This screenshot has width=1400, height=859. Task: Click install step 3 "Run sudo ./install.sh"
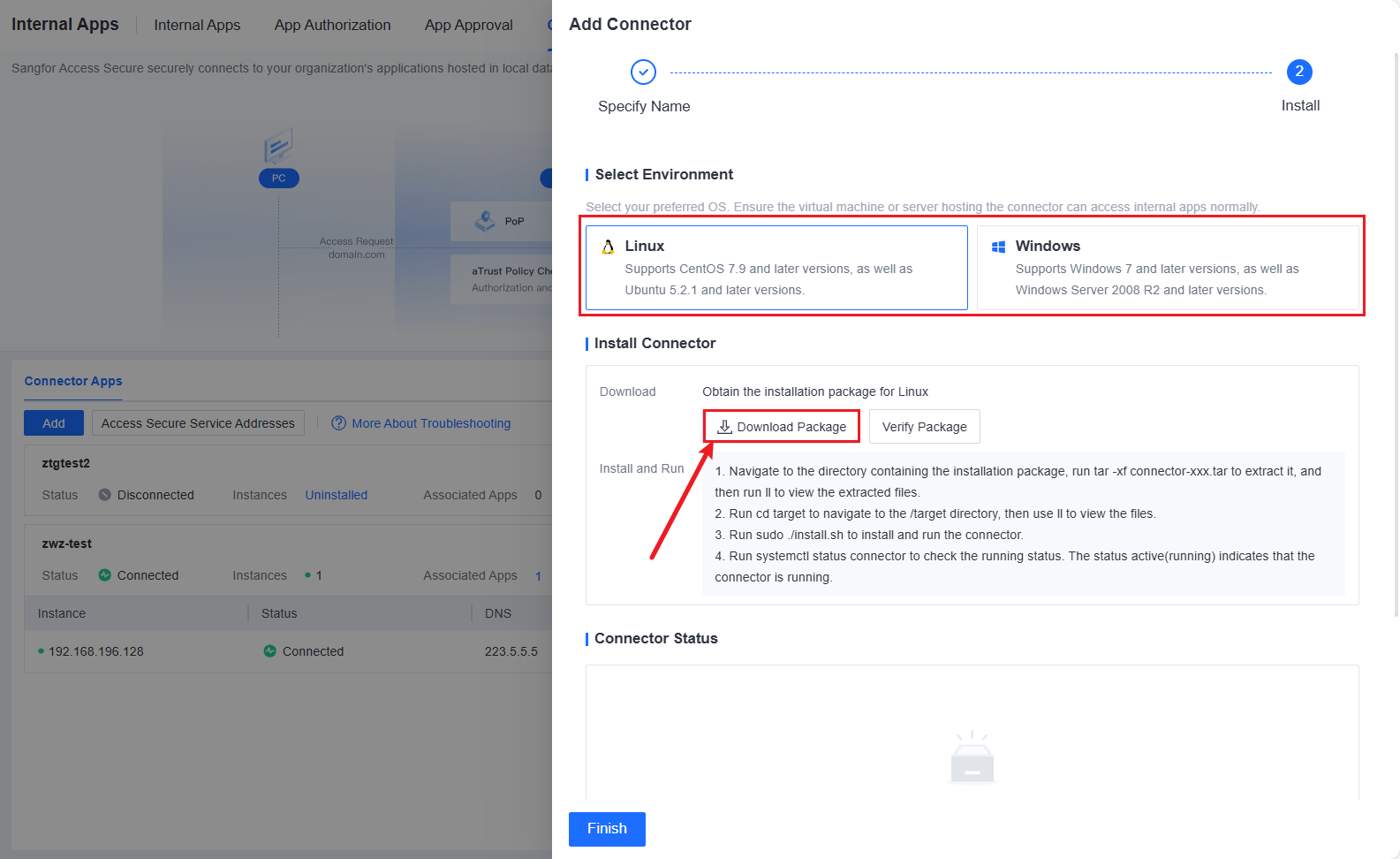869,535
